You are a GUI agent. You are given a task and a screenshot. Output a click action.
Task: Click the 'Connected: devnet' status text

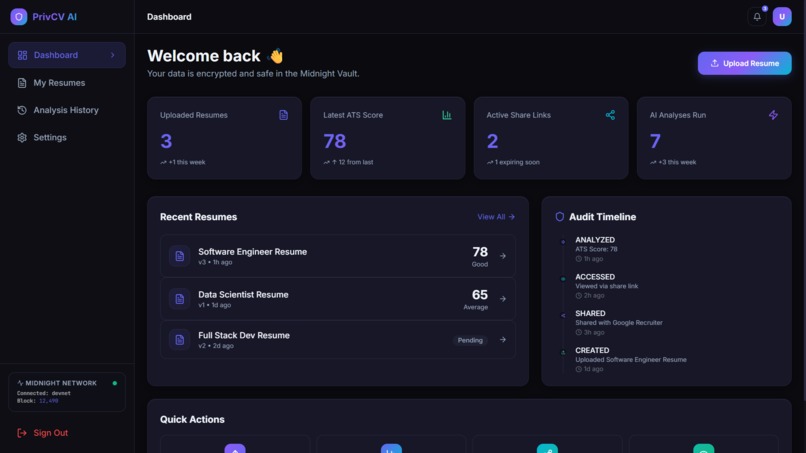click(x=44, y=393)
